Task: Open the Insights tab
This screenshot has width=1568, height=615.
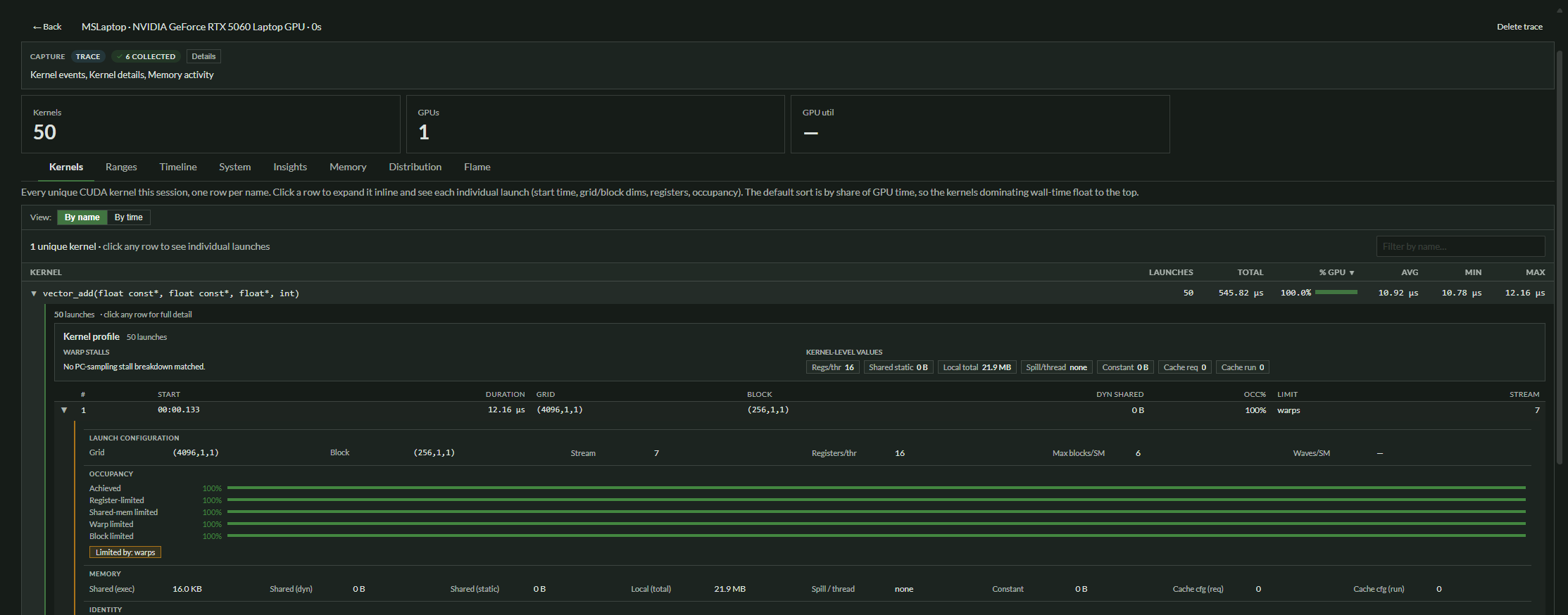Action: (x=290, y=167)
